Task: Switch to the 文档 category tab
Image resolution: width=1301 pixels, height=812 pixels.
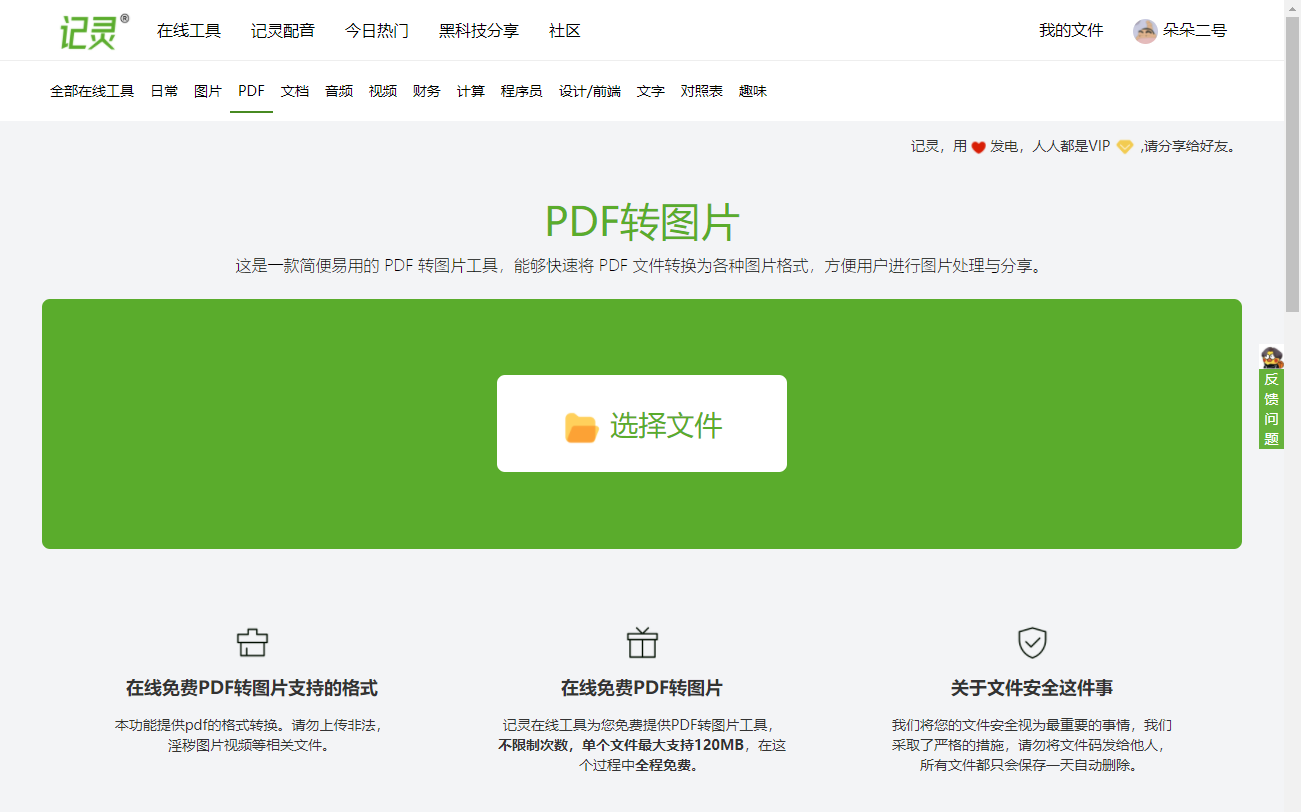Action: [x=295, y=91]
